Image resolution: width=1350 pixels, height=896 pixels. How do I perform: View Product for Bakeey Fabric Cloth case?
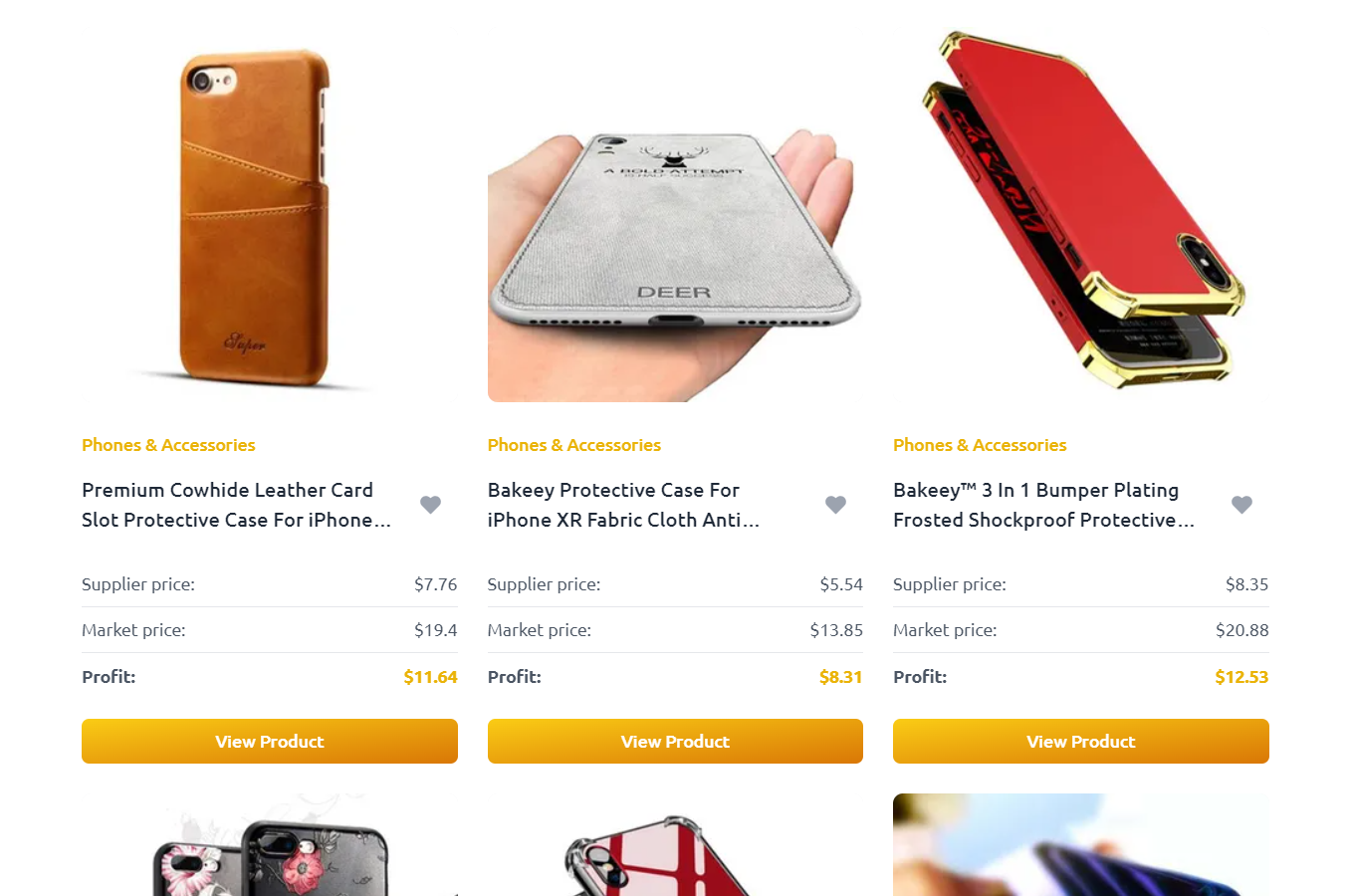[675, 742]
